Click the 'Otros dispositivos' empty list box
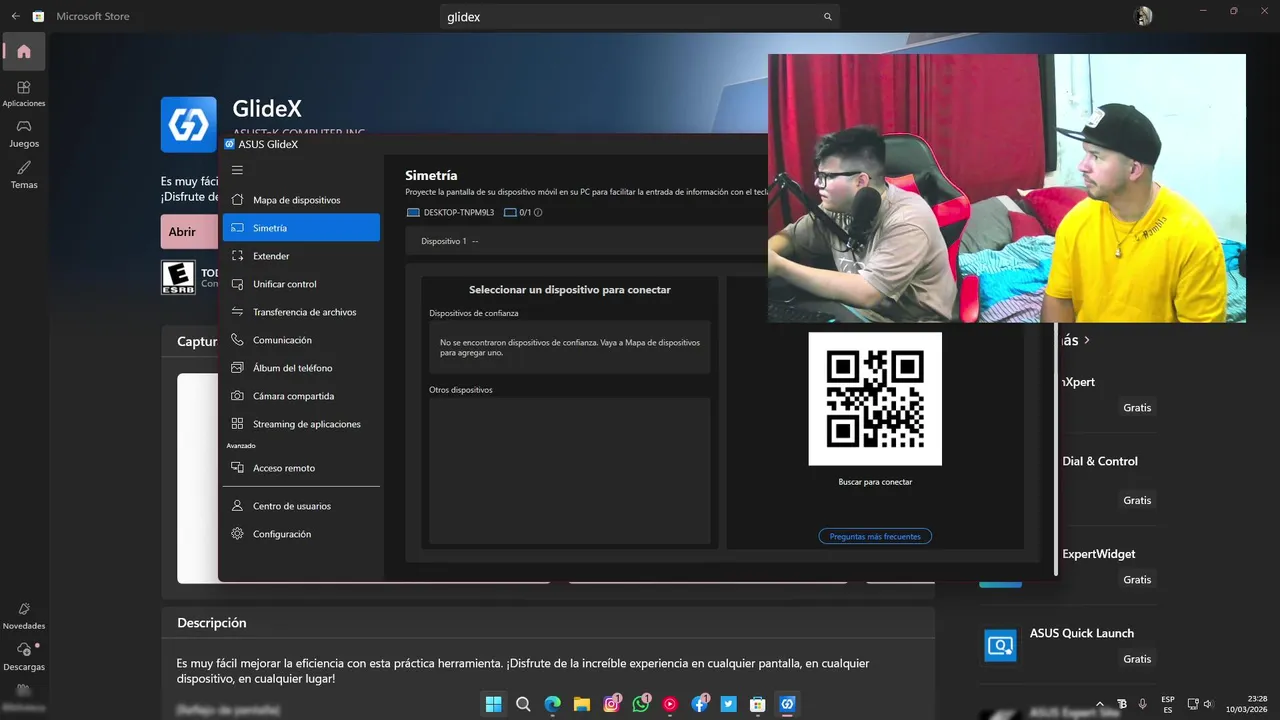This screenshot has height=720, width=1280. [x=570, y=470]
